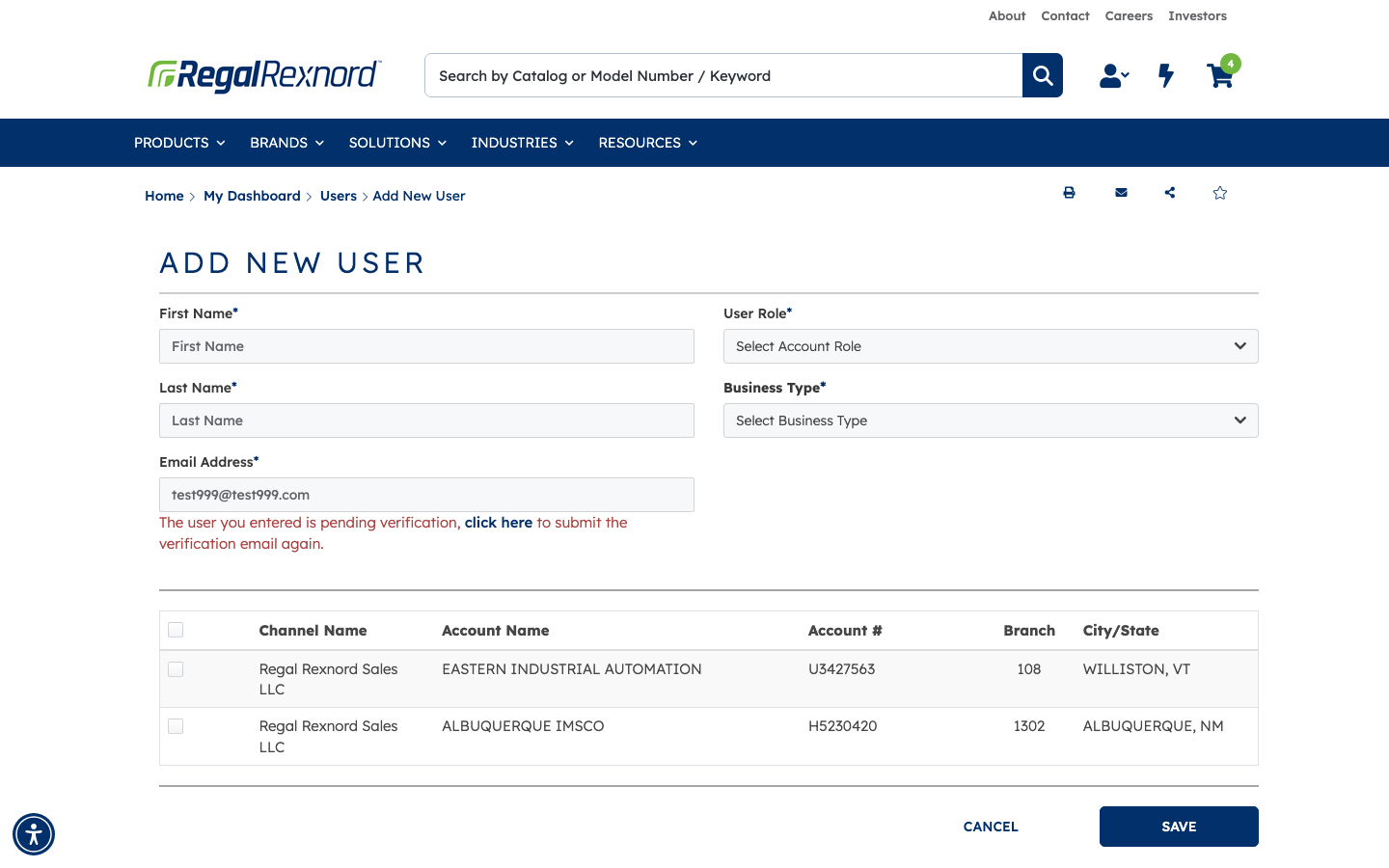Go to Home breadcrumb

pyautogui.click(x=164, y=196)
